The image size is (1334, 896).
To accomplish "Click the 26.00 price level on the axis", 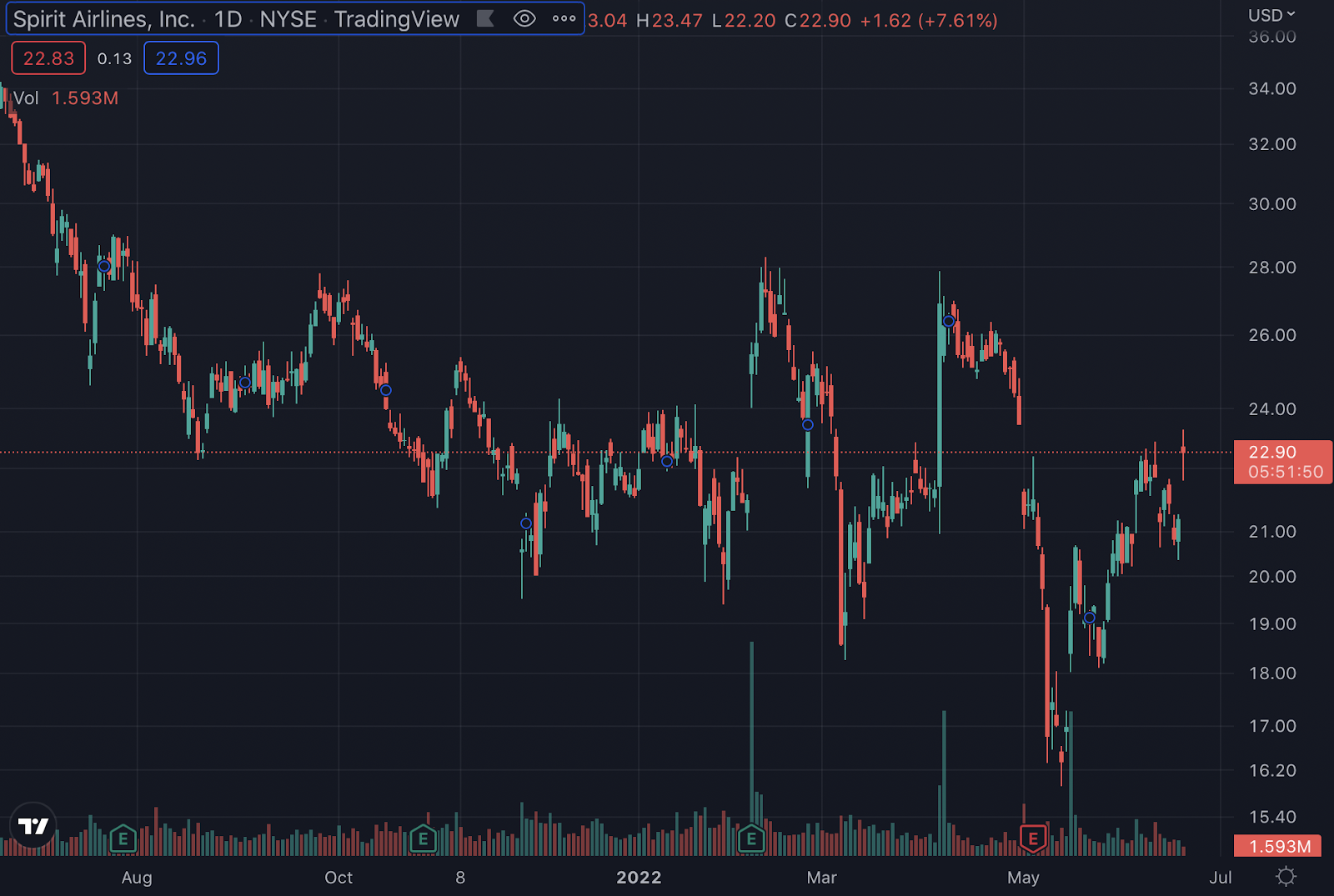I will click(1272, 335).
